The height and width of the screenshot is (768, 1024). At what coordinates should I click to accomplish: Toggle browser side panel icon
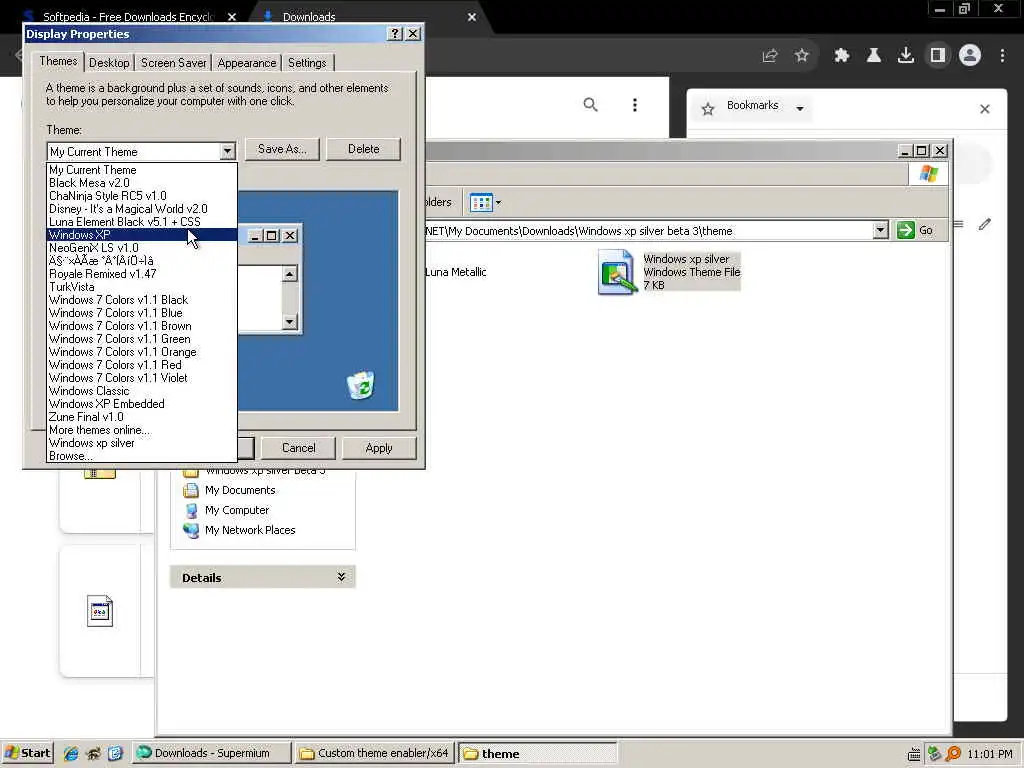coord(938,56)
